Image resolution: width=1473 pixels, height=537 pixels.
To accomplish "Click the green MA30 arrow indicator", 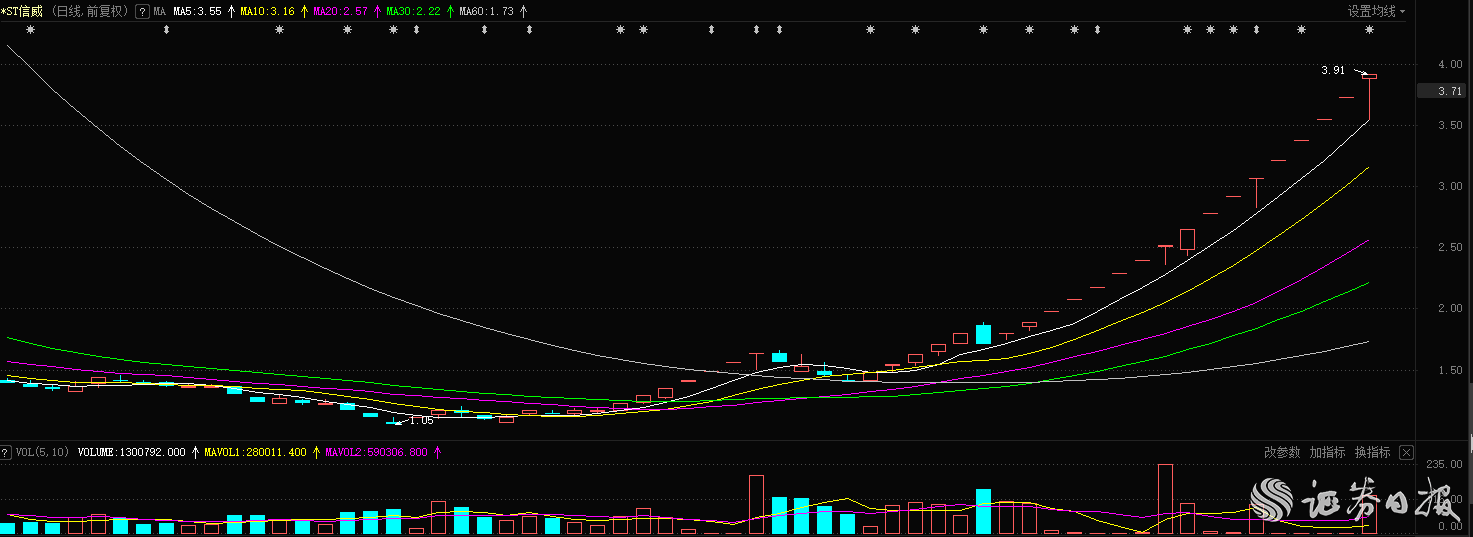I will tap(450, 12).
